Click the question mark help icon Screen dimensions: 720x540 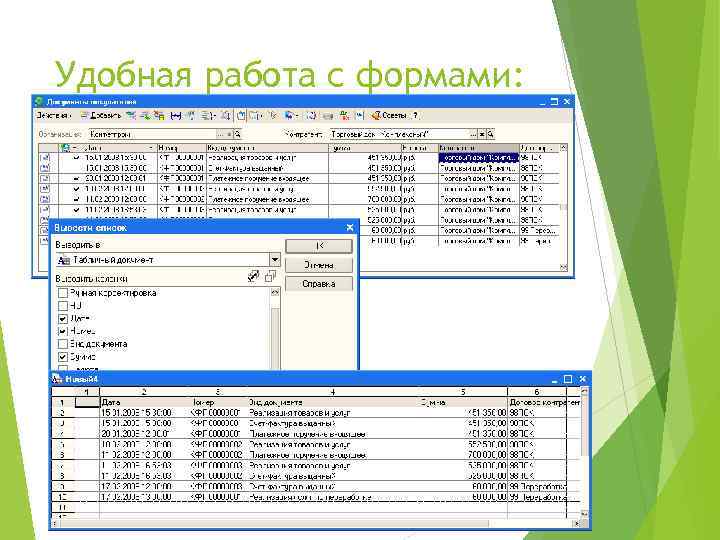coord(416,115)
